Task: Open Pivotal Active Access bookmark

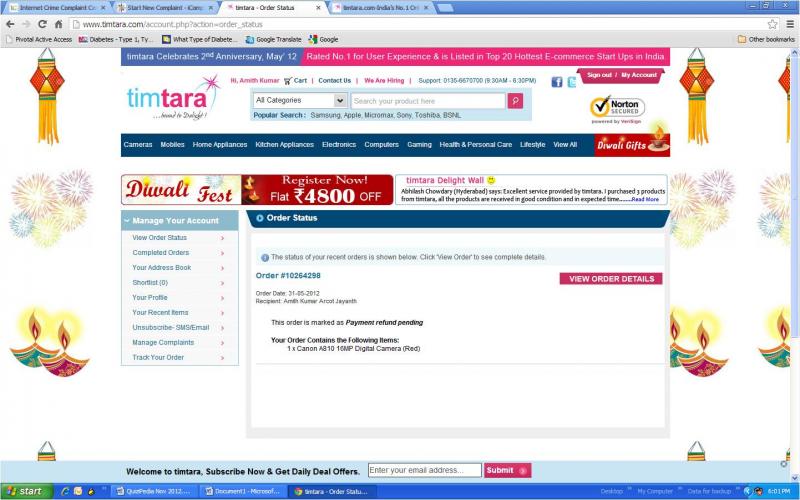Action: [x=39, y=39]
